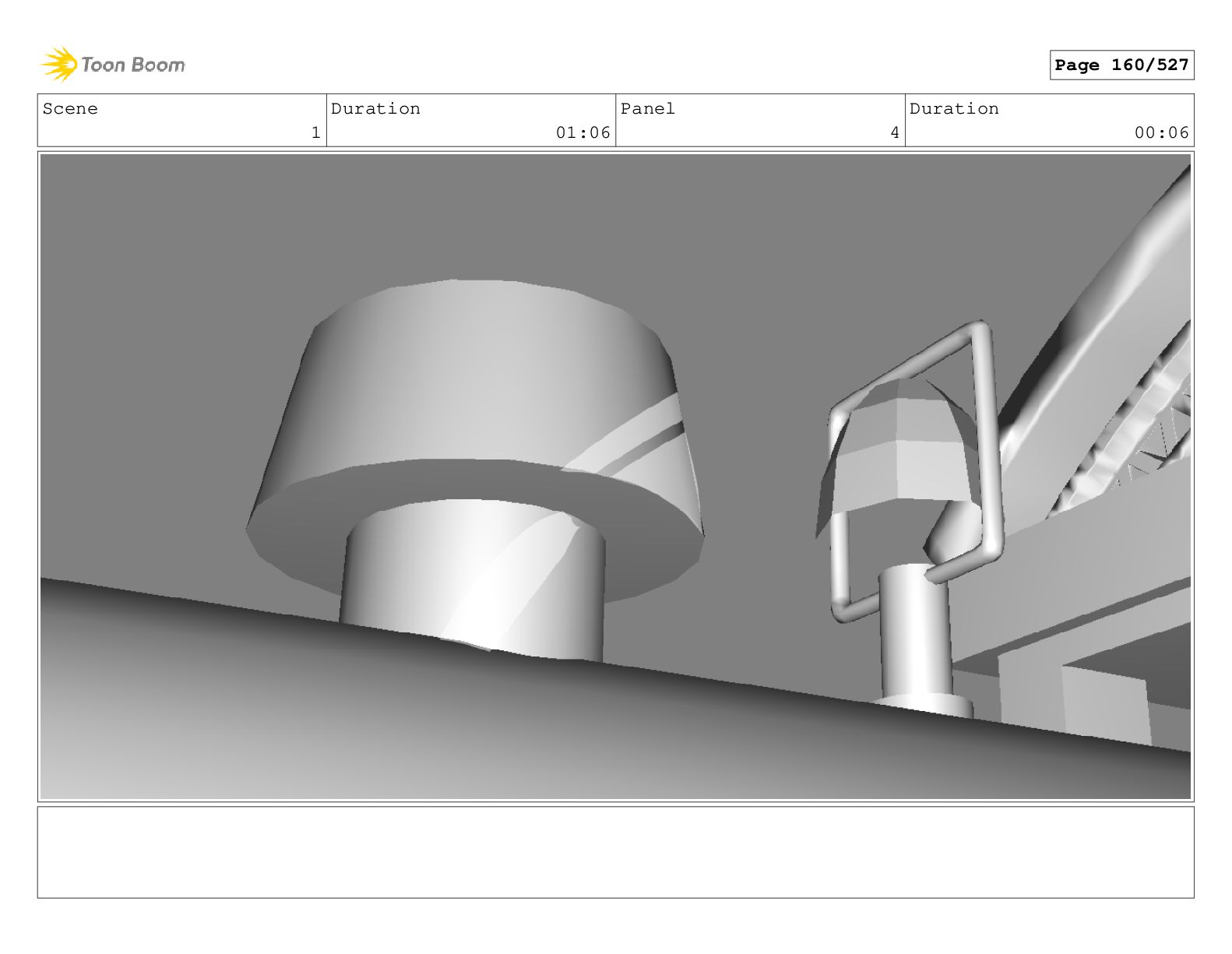The width and height of the screenshot is (1232, 954).
Task: Select the Scene label
Action: (70, 109)
